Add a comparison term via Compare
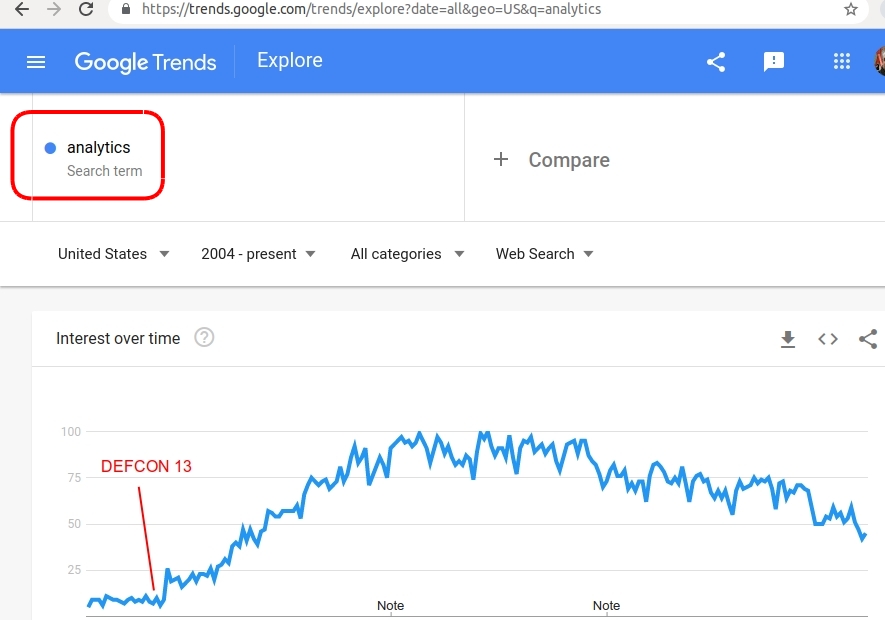The width and height of the screenshot is (885, 620). click(569, 160)
